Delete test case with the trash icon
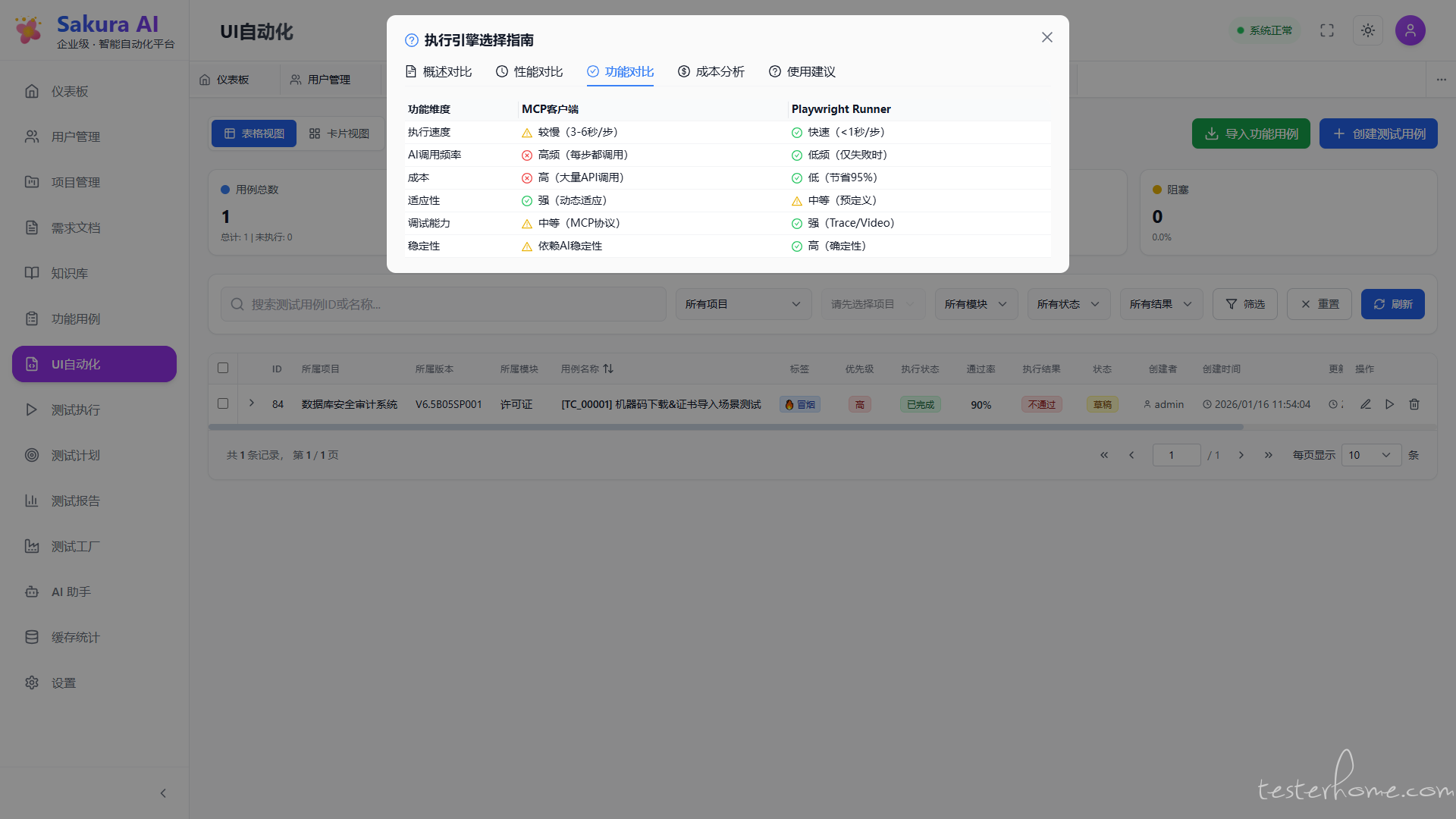The height and width of the screenshot is (819, 1456). (1414, 404)
